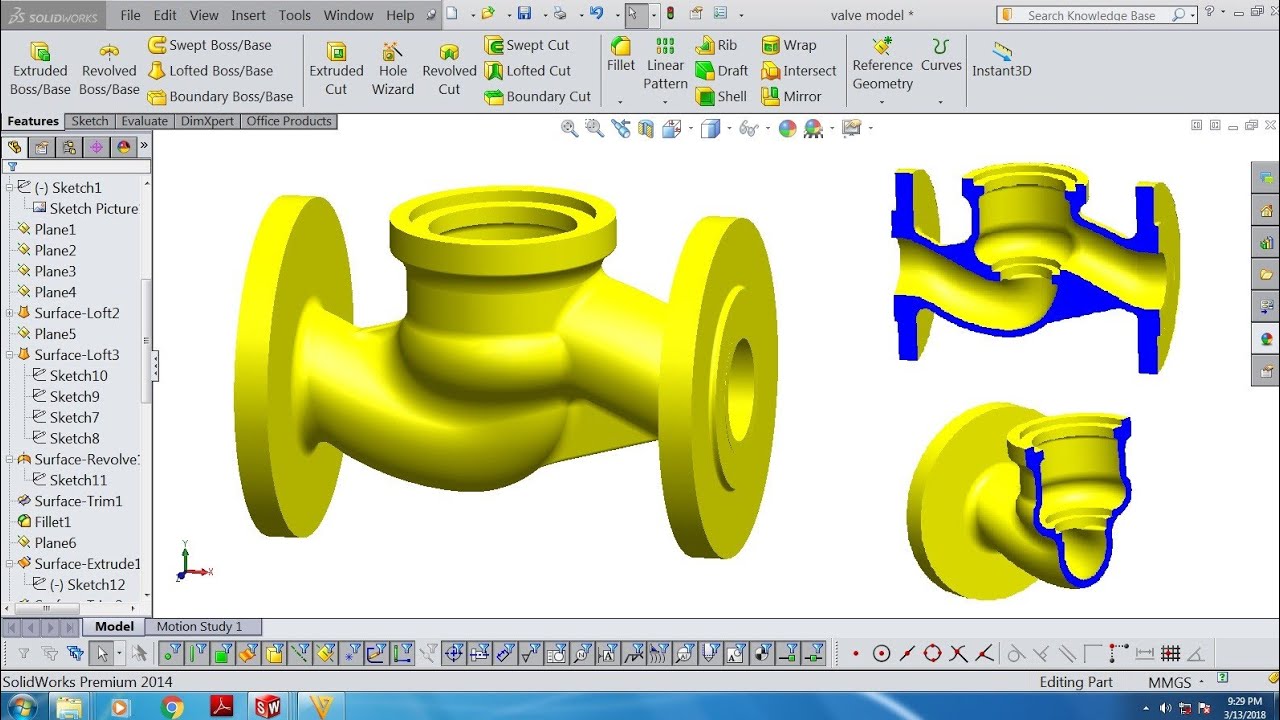Open the Insert menu
Viewport: 1280px width, 720px height.
pos(248,15)
